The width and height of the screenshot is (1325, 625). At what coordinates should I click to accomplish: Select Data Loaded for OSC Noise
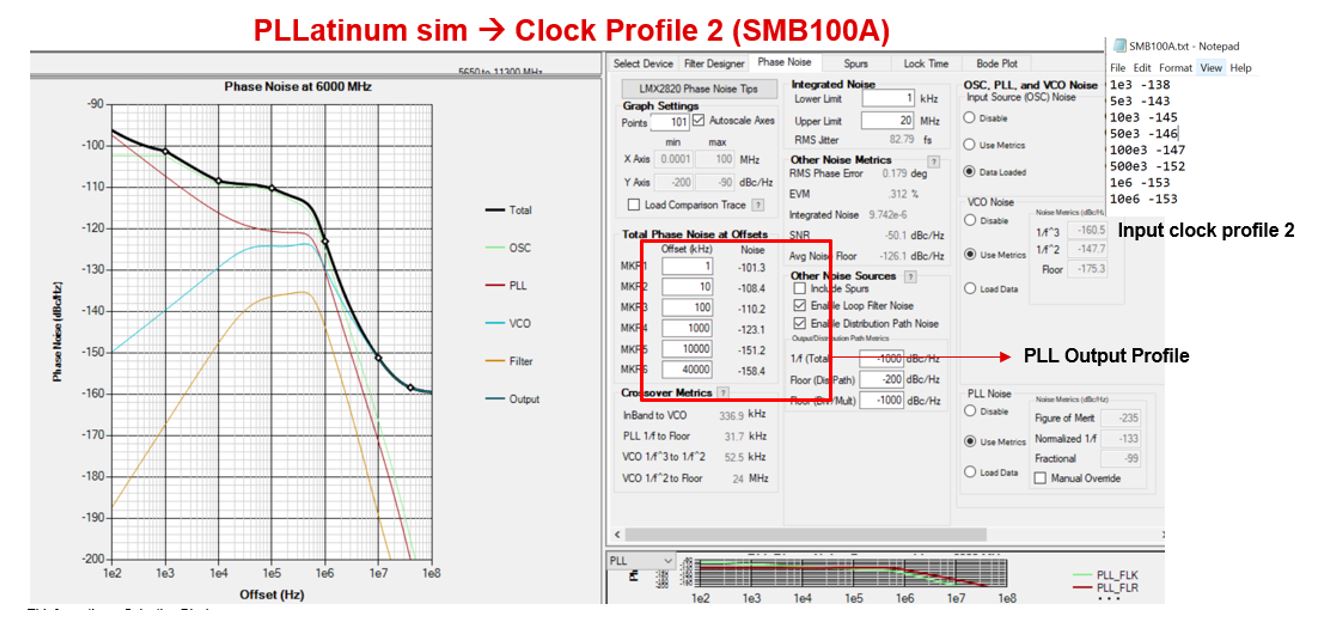(x=970, y=171)
